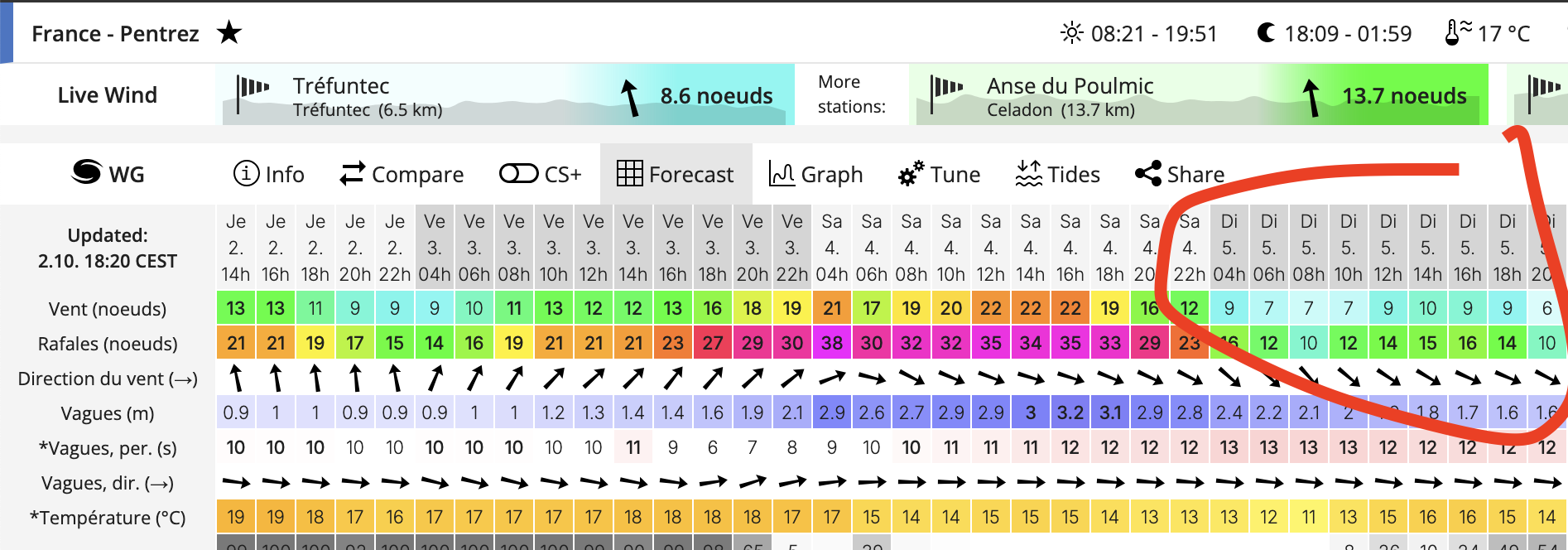
Task: Click the Compare arrows icon
Action: (x=353, y=173)
